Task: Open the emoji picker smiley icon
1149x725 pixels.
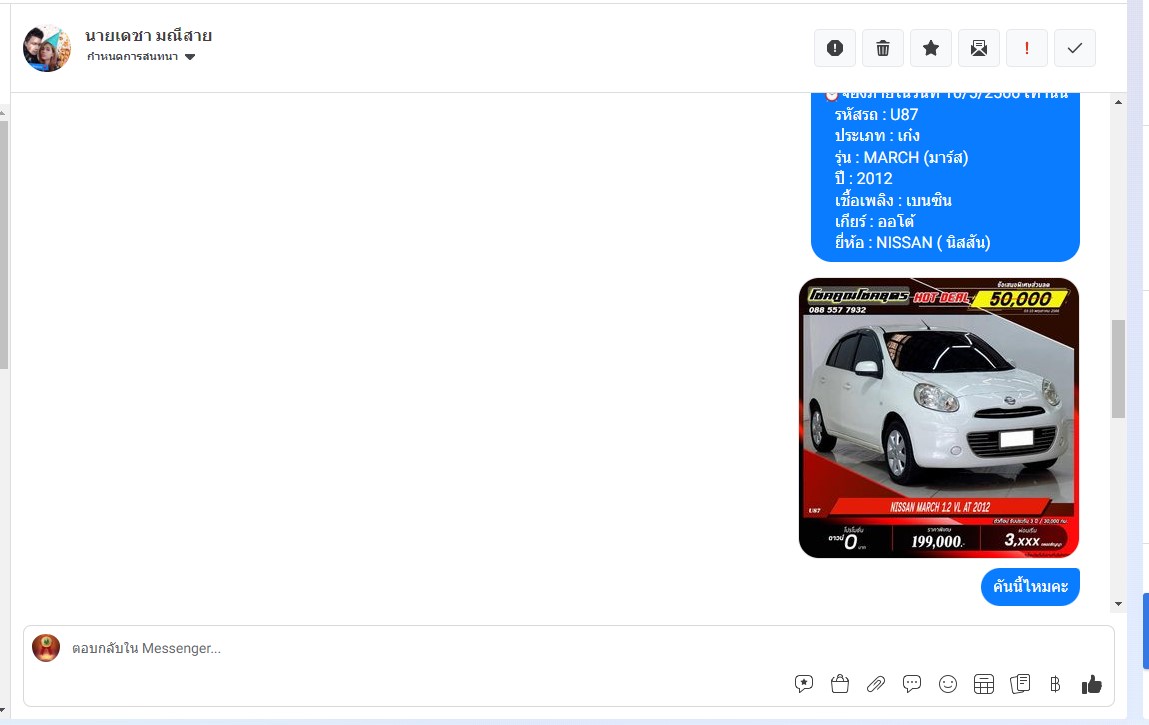Action: [948, 684]
